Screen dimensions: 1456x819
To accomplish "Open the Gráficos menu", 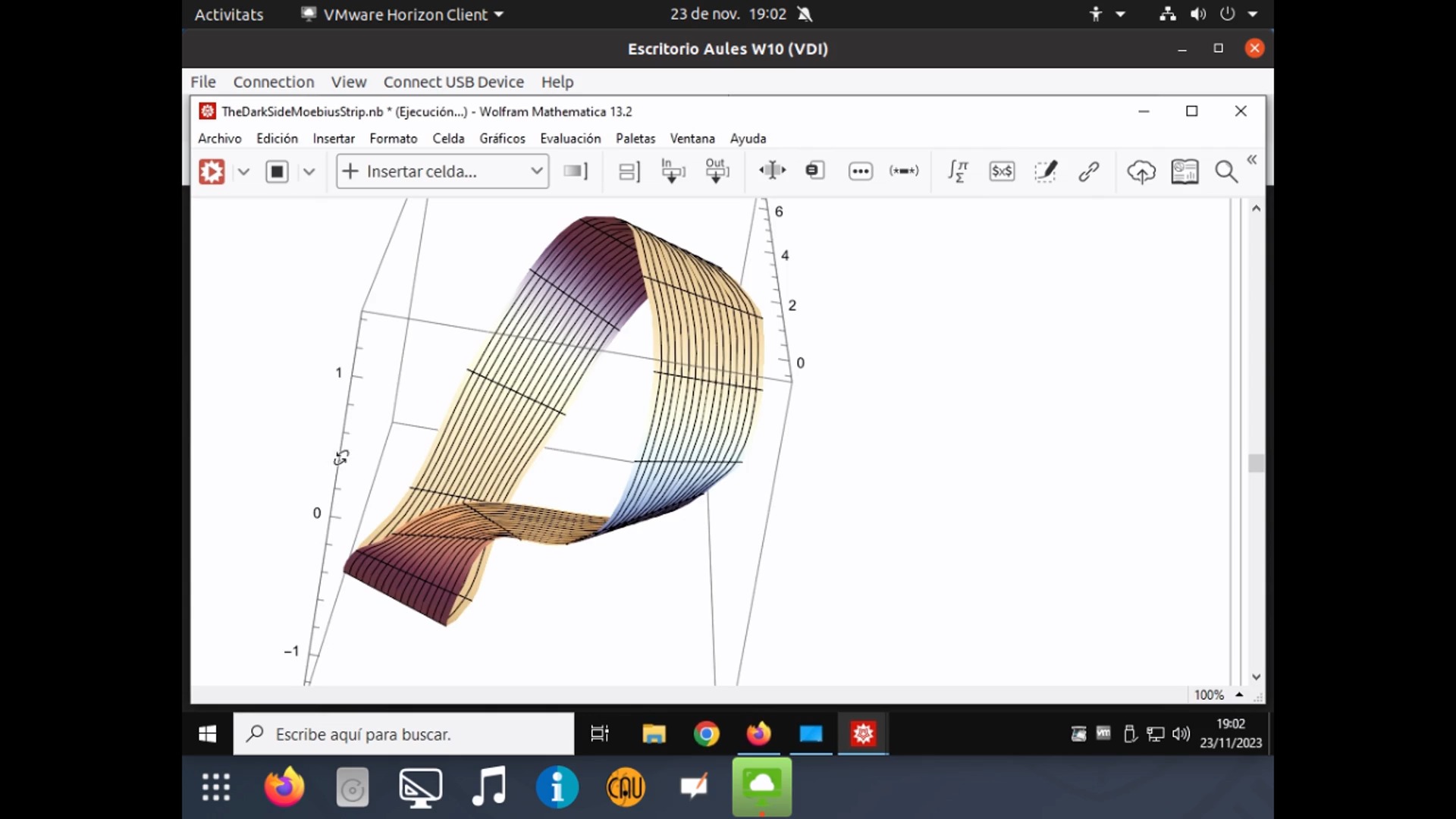I will tap(502, 138).
